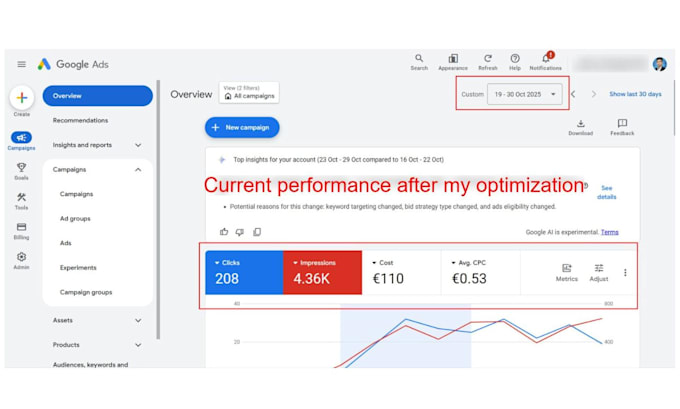The image size is (680, 409).
Task: Give the insight a thumbs up
Action: tap(224, 232)
